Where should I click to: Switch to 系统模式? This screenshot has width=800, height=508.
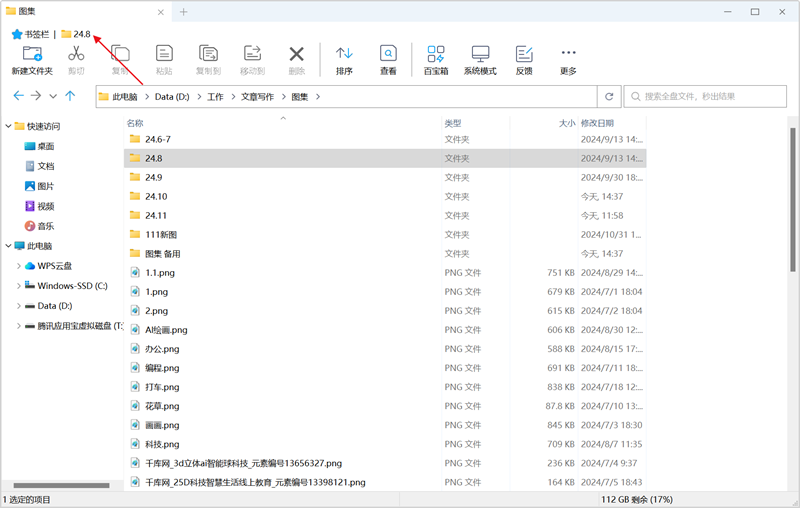pos(480,60)
